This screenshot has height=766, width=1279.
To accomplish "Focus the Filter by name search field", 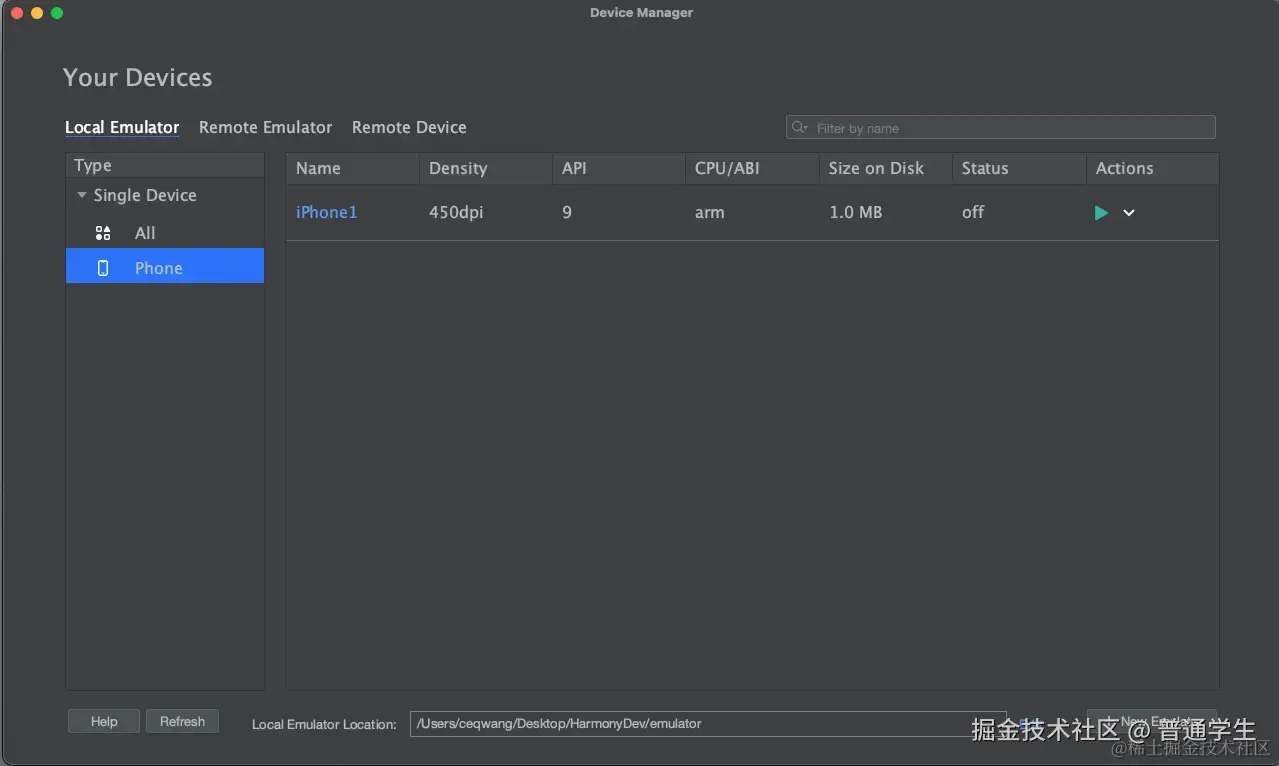I will 1000,127.
